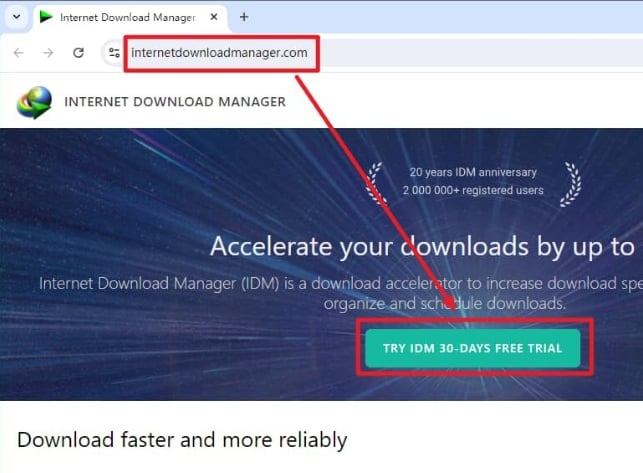Image resolution: width=643 pixels, height=473 pixels.
Task: Select the Internet Download Manager browser tab
Action: click(x=130, y=17)
